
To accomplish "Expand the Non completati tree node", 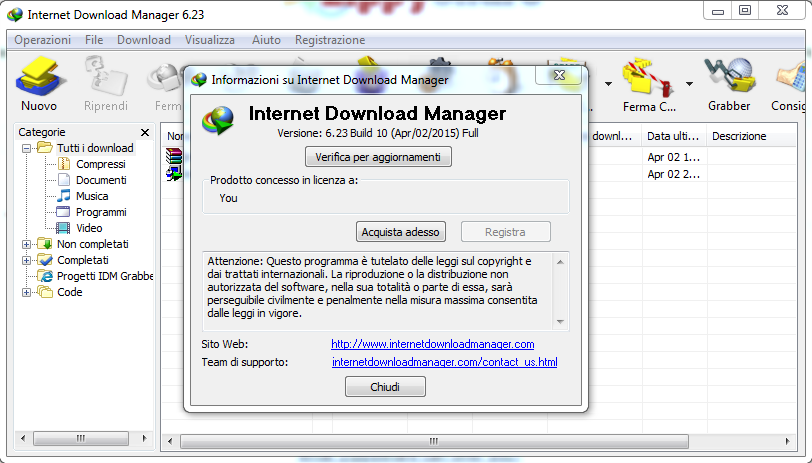I will 26,244.
